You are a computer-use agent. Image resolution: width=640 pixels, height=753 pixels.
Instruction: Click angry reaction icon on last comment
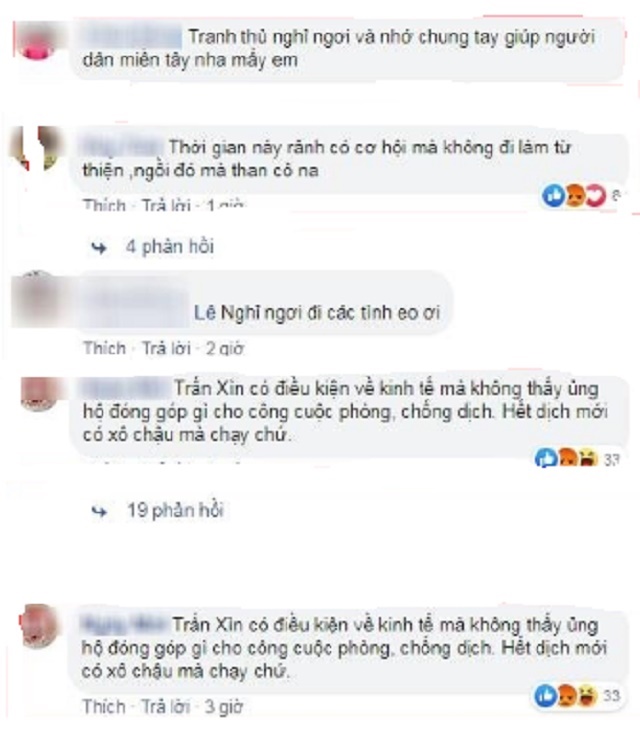(x=567, y=695)
